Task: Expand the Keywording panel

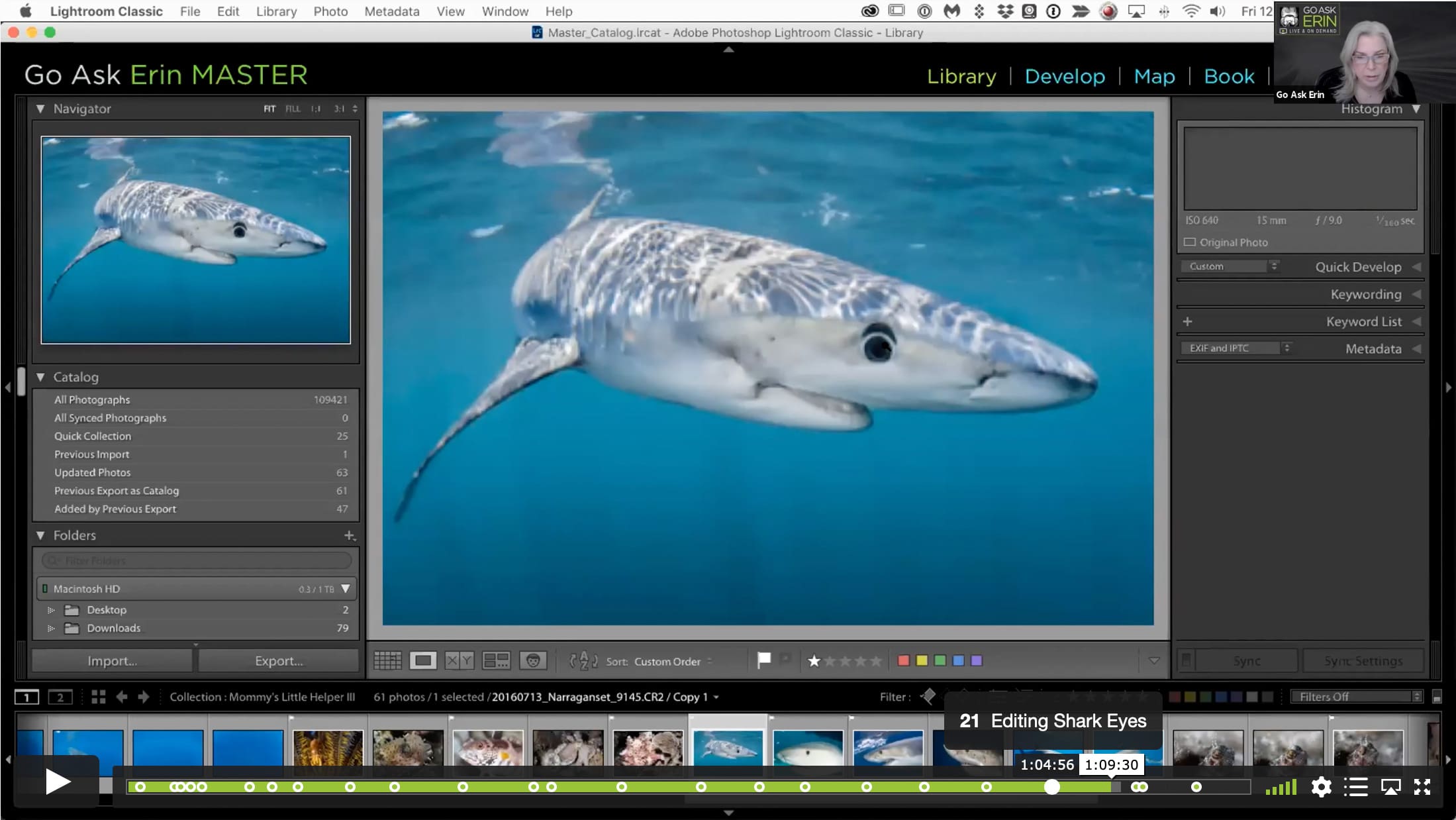Action: click(1417, 294)
